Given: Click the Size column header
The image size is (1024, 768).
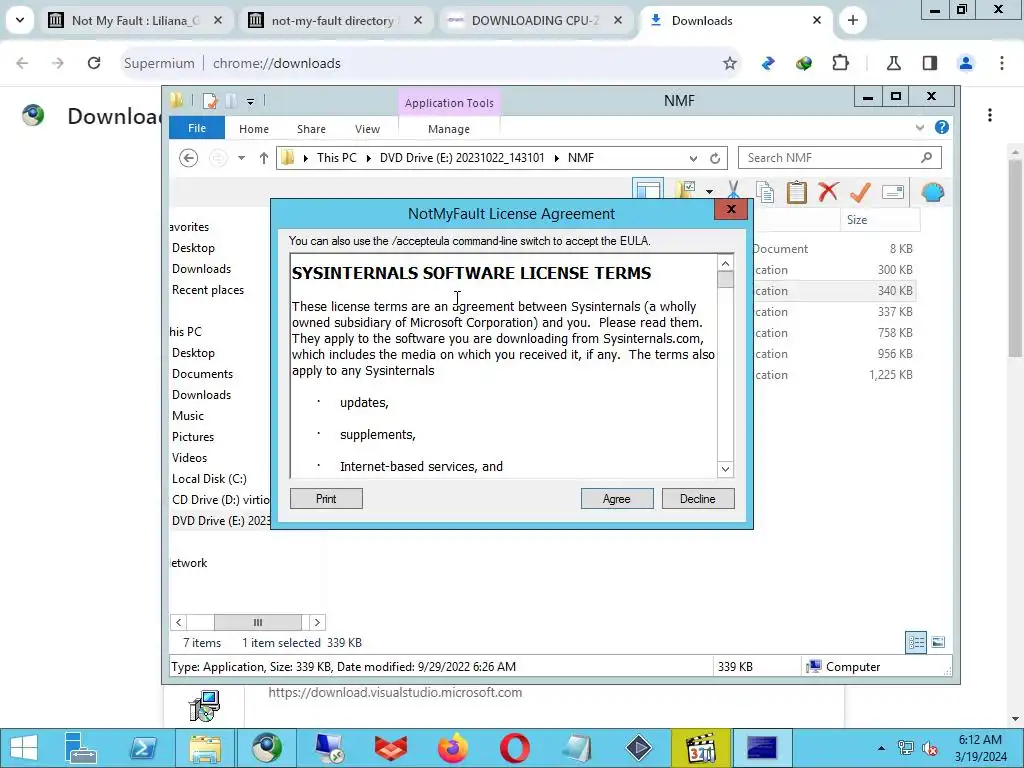Looking at the screenshot, I should (x=879, y=220).
